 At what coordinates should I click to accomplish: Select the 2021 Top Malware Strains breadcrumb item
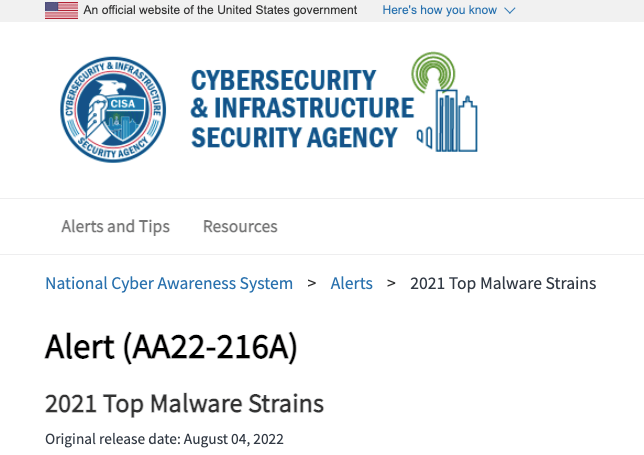click(x=503, y=283)
